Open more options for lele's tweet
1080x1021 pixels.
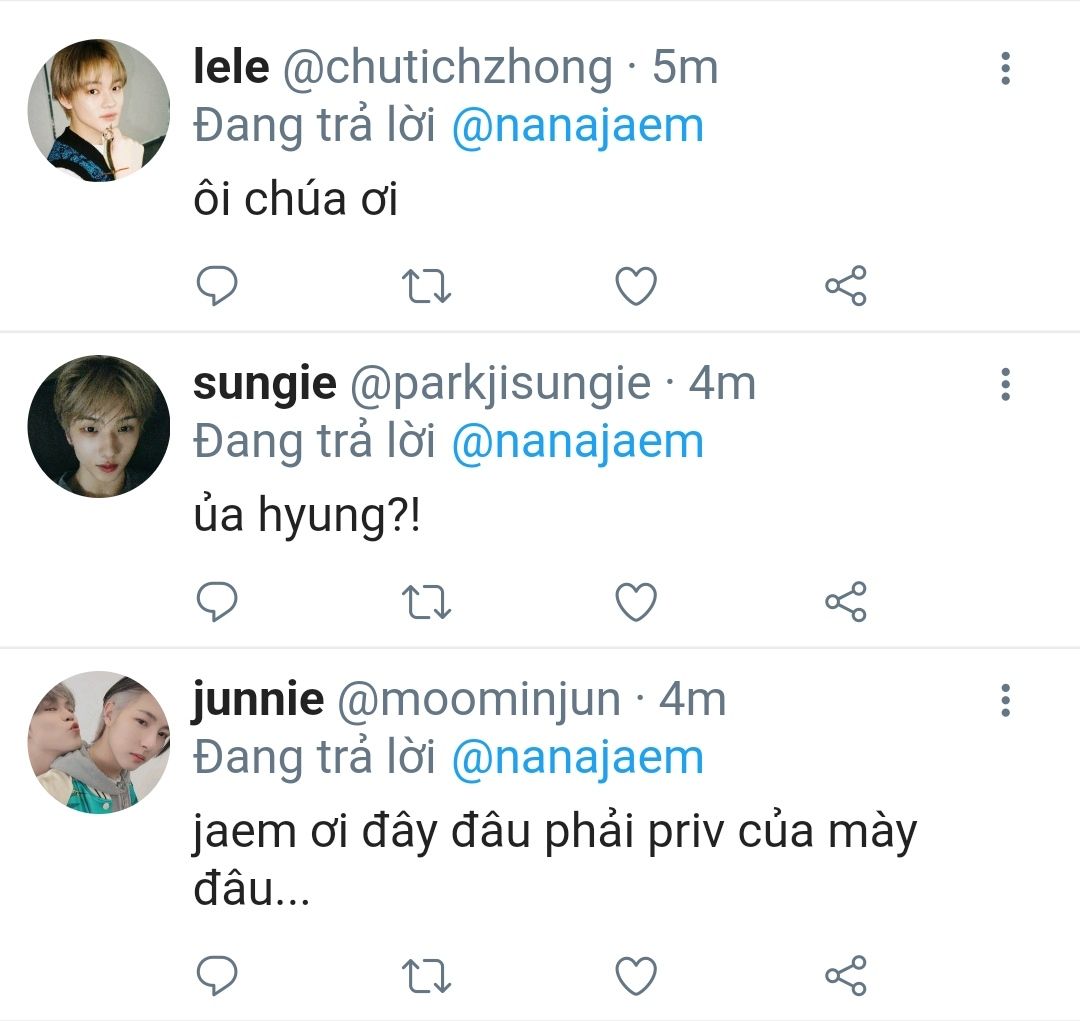(x=1005, y=68)
